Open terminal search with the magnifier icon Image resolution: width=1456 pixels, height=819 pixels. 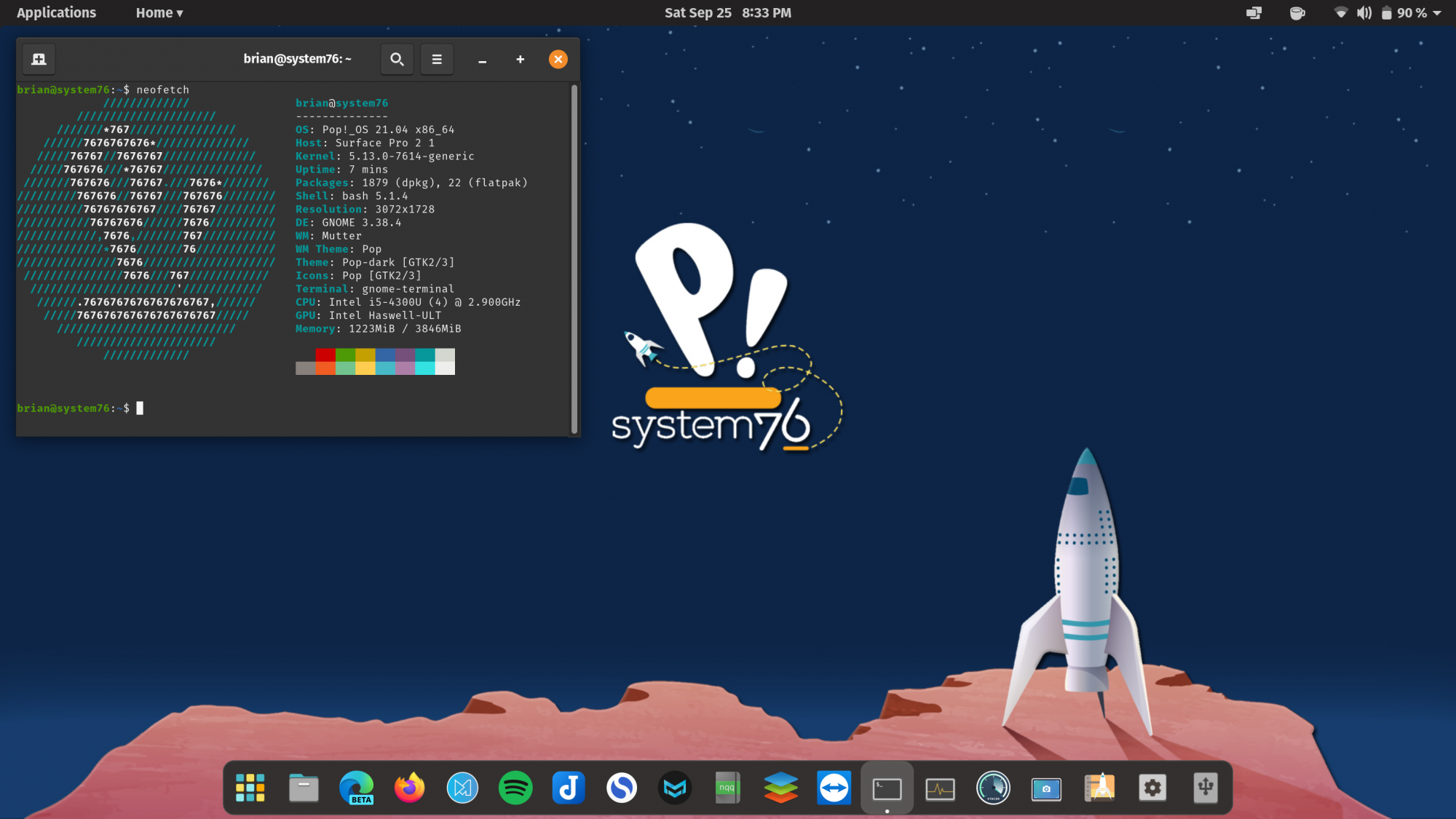(397, 59)
